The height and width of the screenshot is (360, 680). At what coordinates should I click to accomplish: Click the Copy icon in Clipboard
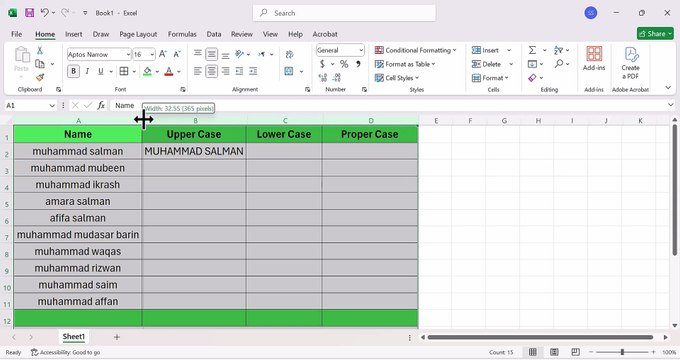(x=39, y=64)
